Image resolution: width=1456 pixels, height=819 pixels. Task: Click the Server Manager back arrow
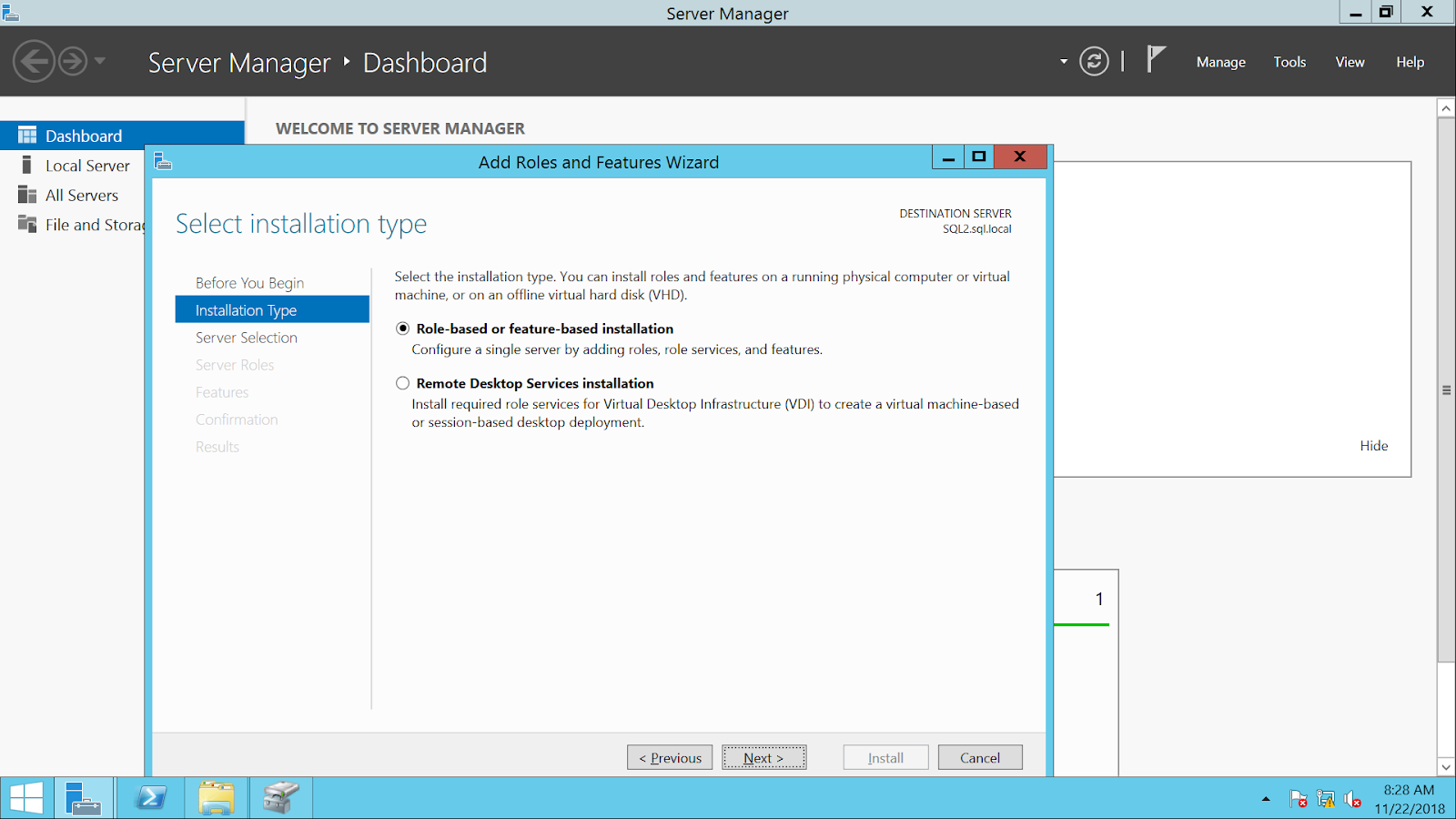coord(35,62)
